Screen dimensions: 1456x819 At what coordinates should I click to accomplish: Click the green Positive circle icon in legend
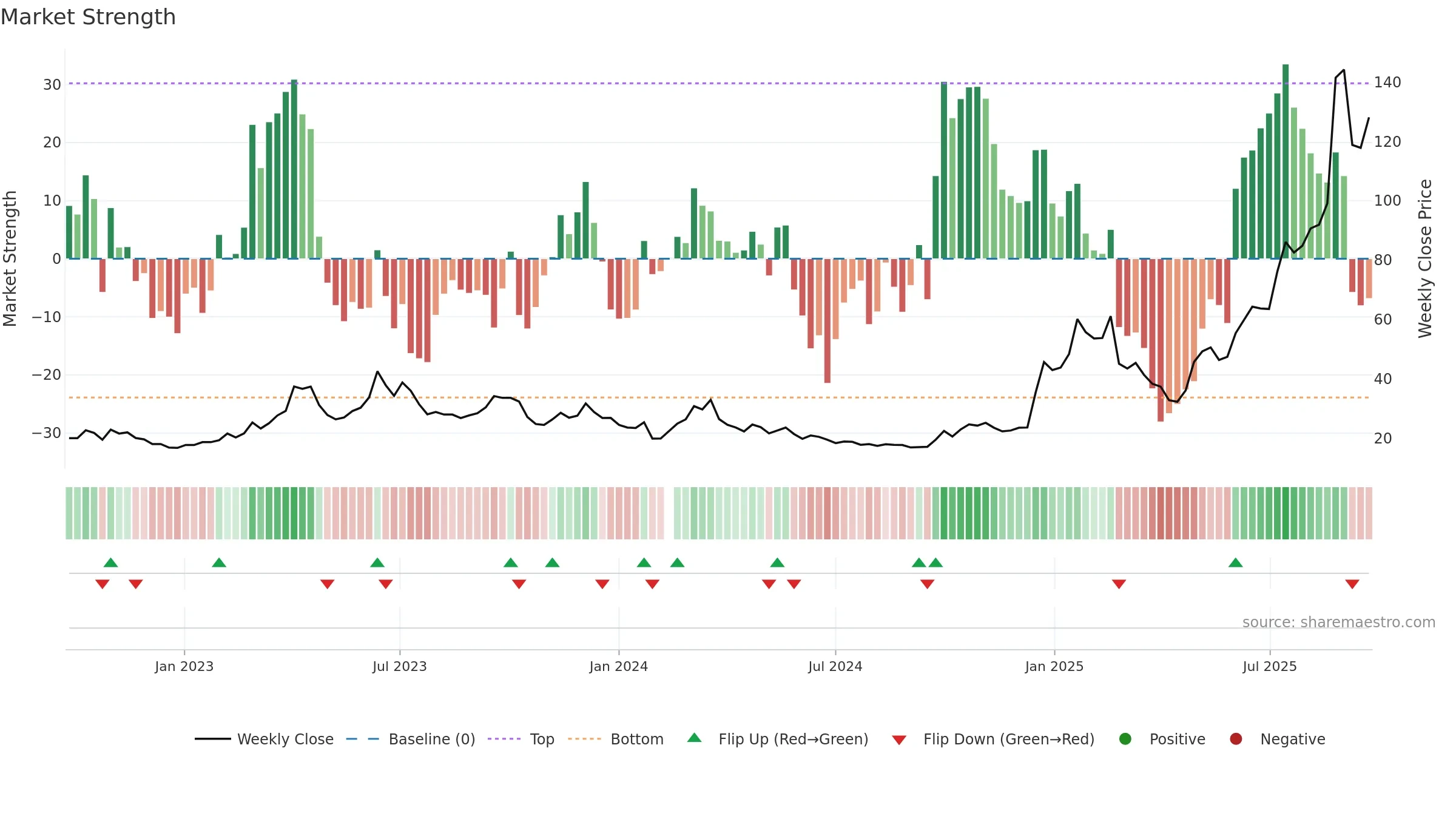[x=1125, y=739]
